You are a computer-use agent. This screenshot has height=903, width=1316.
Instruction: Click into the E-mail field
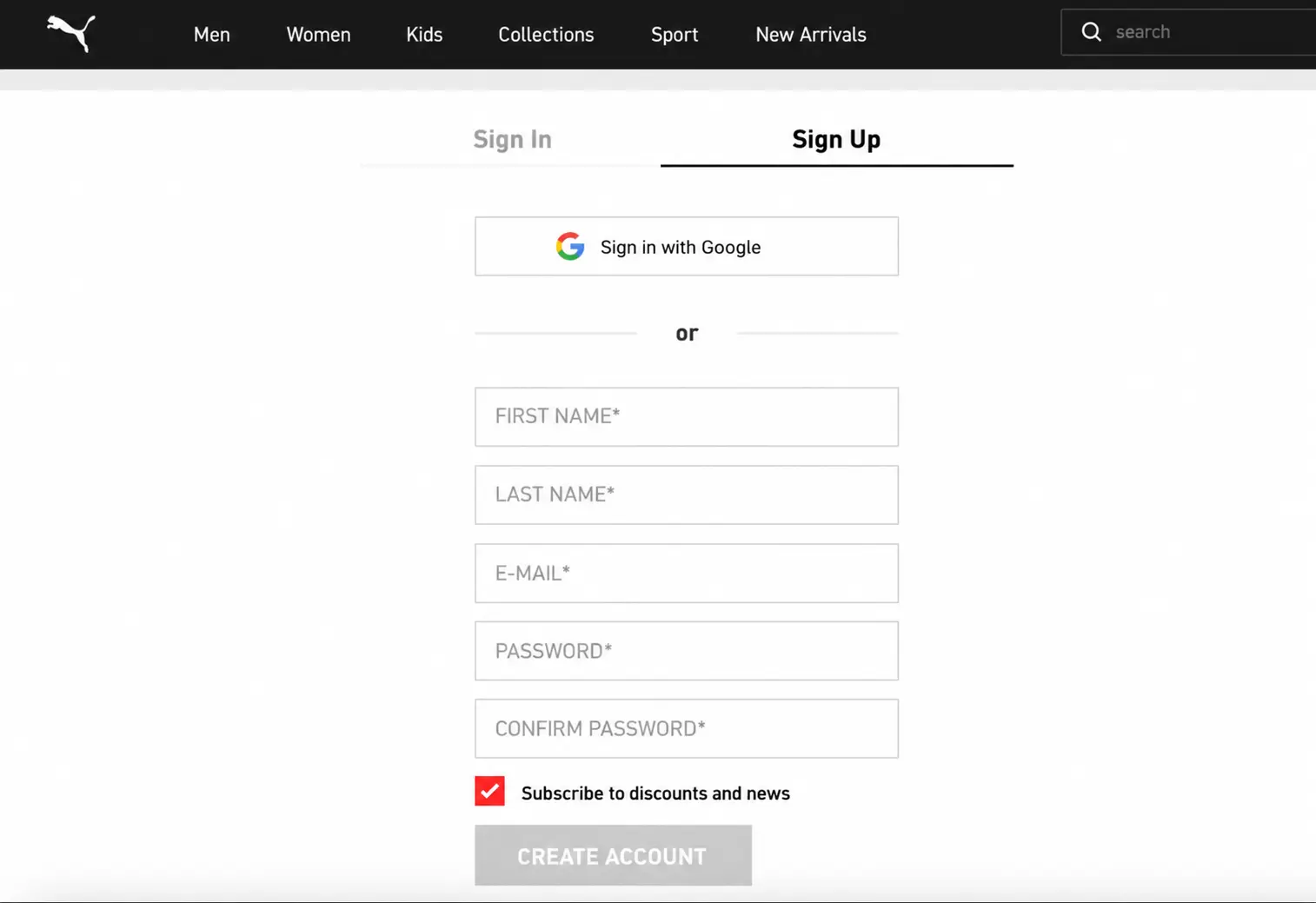(687, 574)
